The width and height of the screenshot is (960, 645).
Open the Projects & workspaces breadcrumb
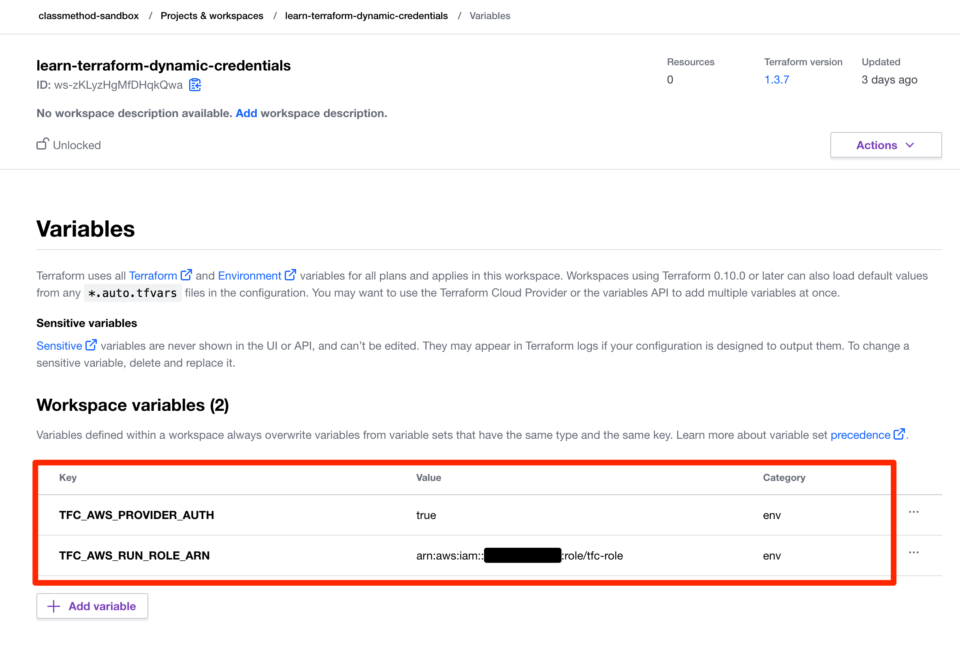click(x=212, y=16)
